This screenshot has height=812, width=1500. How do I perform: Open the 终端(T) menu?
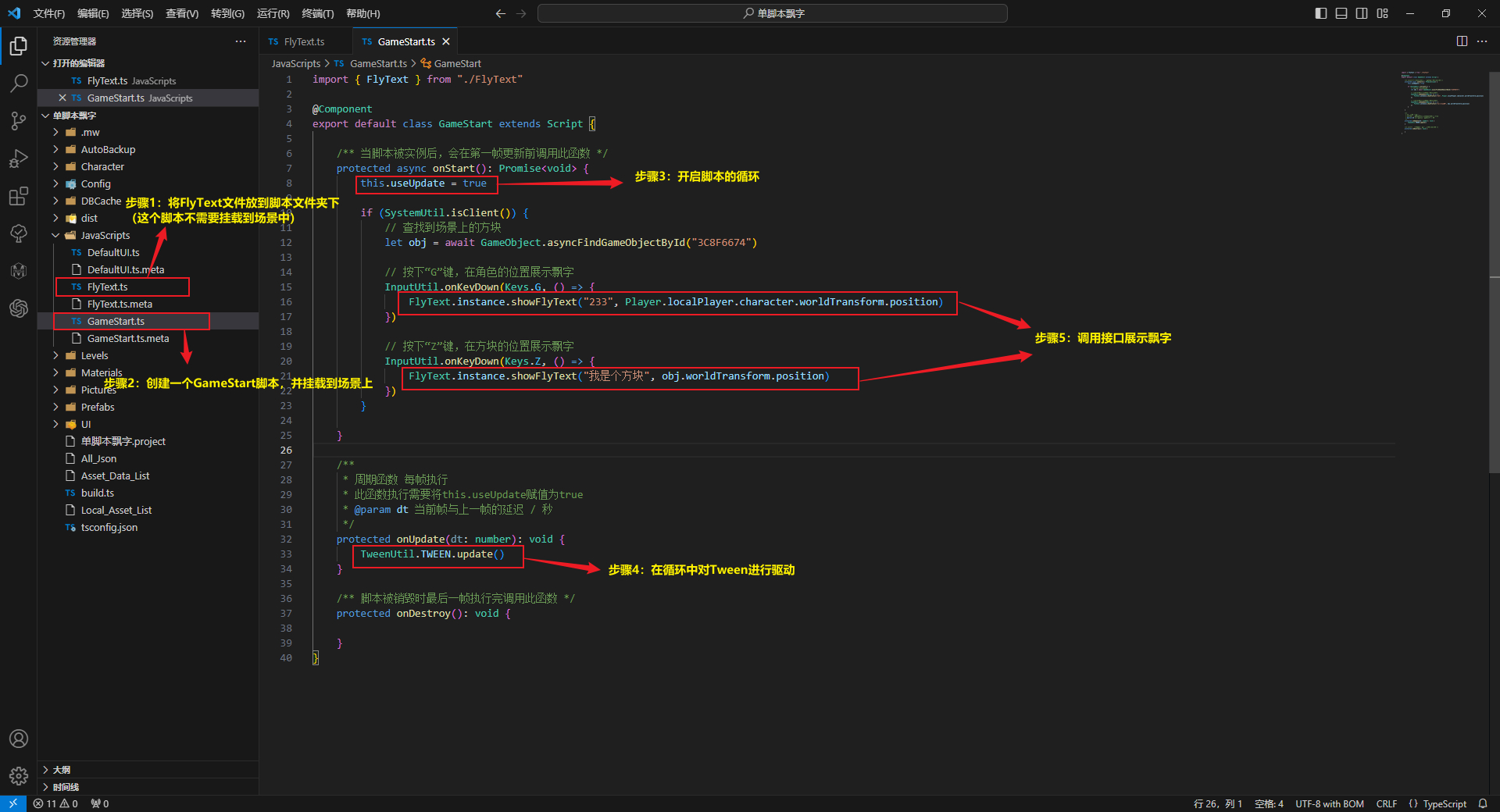tap(317, 13)
